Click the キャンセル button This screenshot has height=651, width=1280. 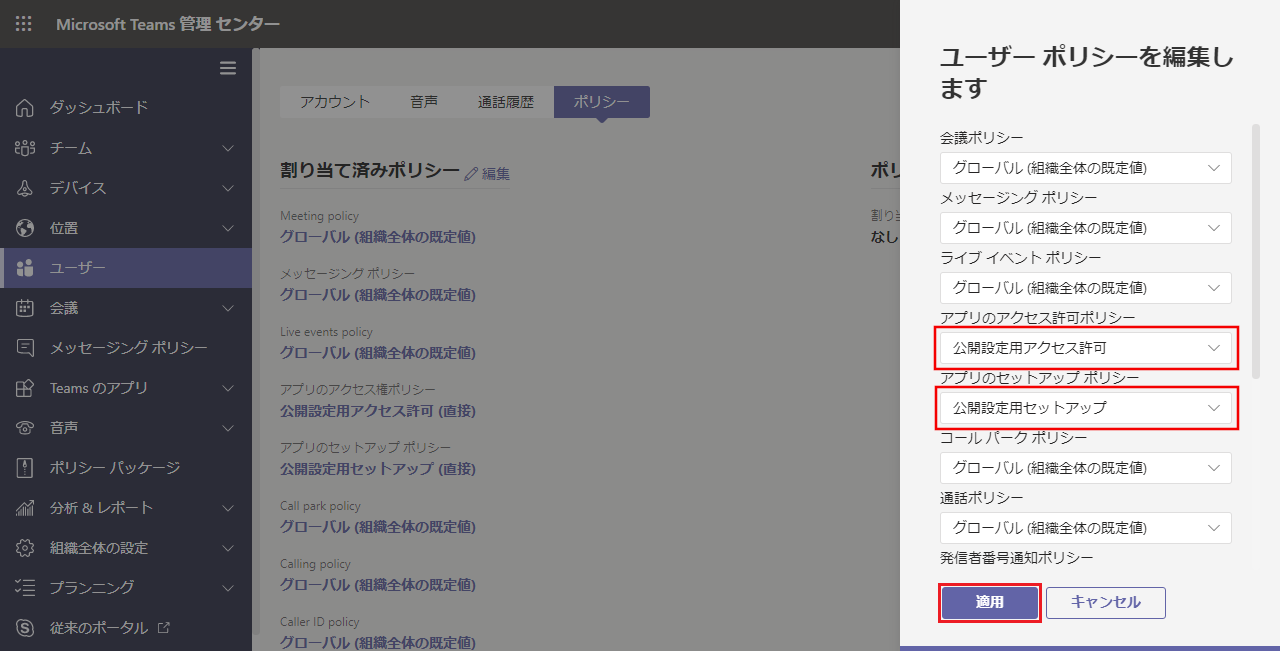click(x=1106, y=602)
